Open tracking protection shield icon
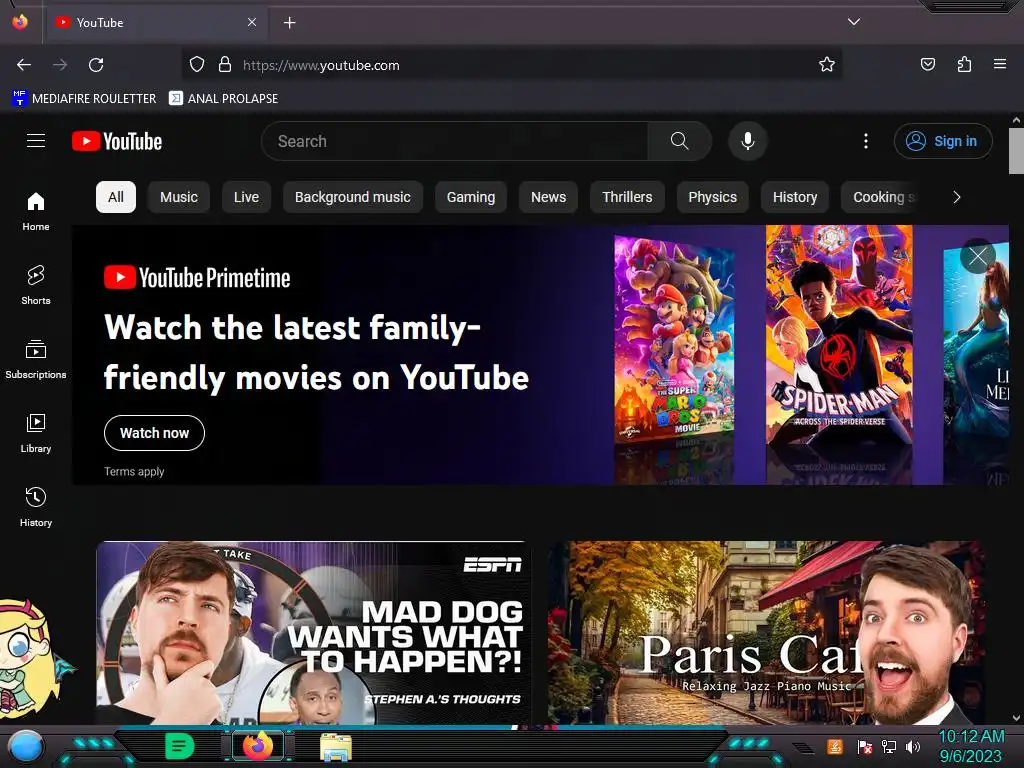This screenshot has height=768, width=1024. pyautogui.click(x=197, y=65)
